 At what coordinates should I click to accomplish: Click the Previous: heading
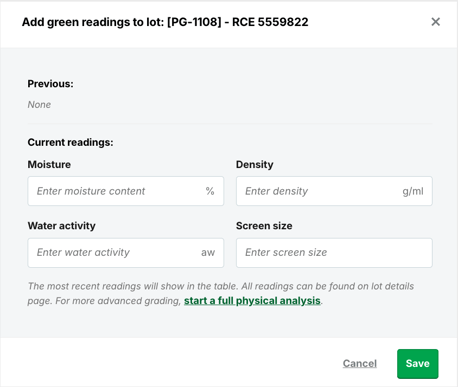(50, 84)
